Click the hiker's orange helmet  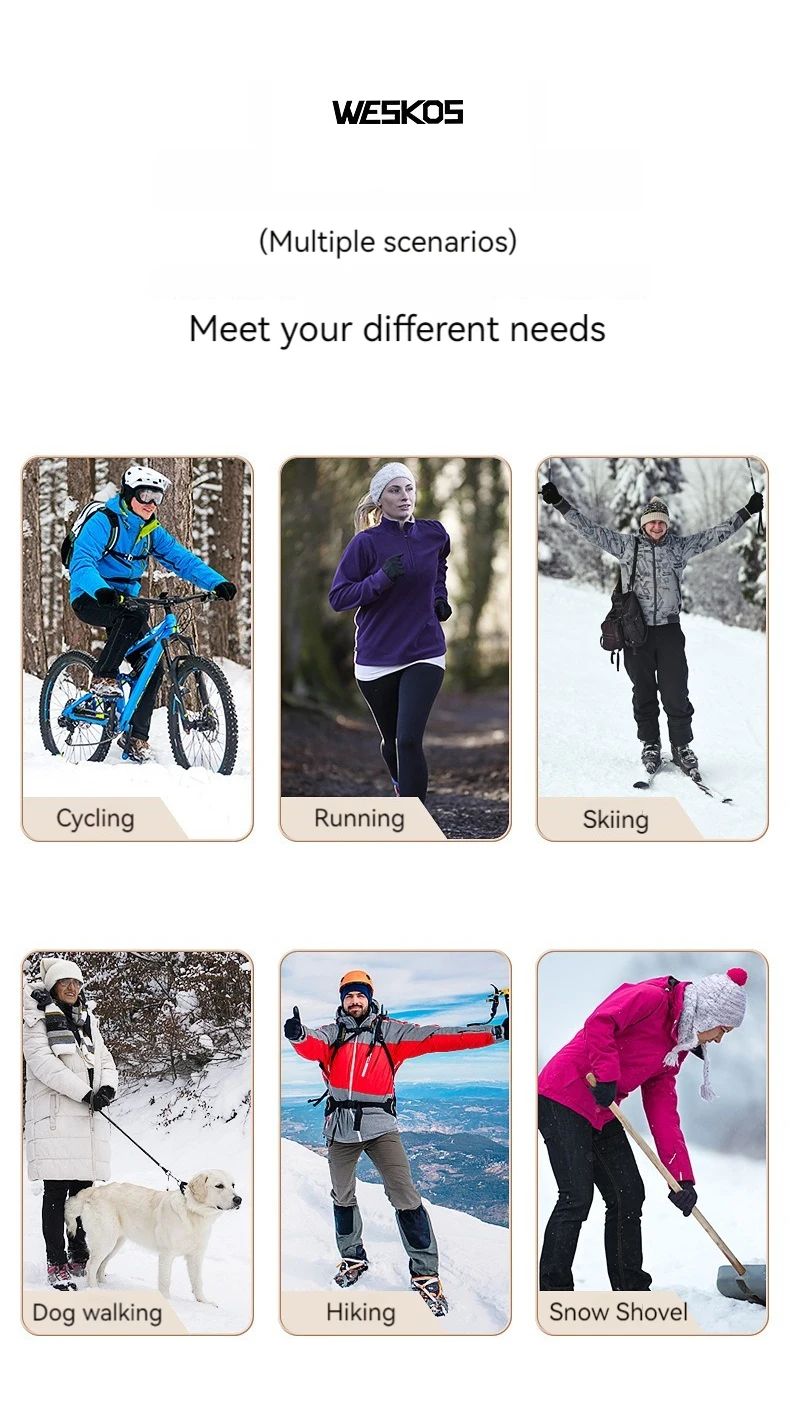(x=356, y=980)
